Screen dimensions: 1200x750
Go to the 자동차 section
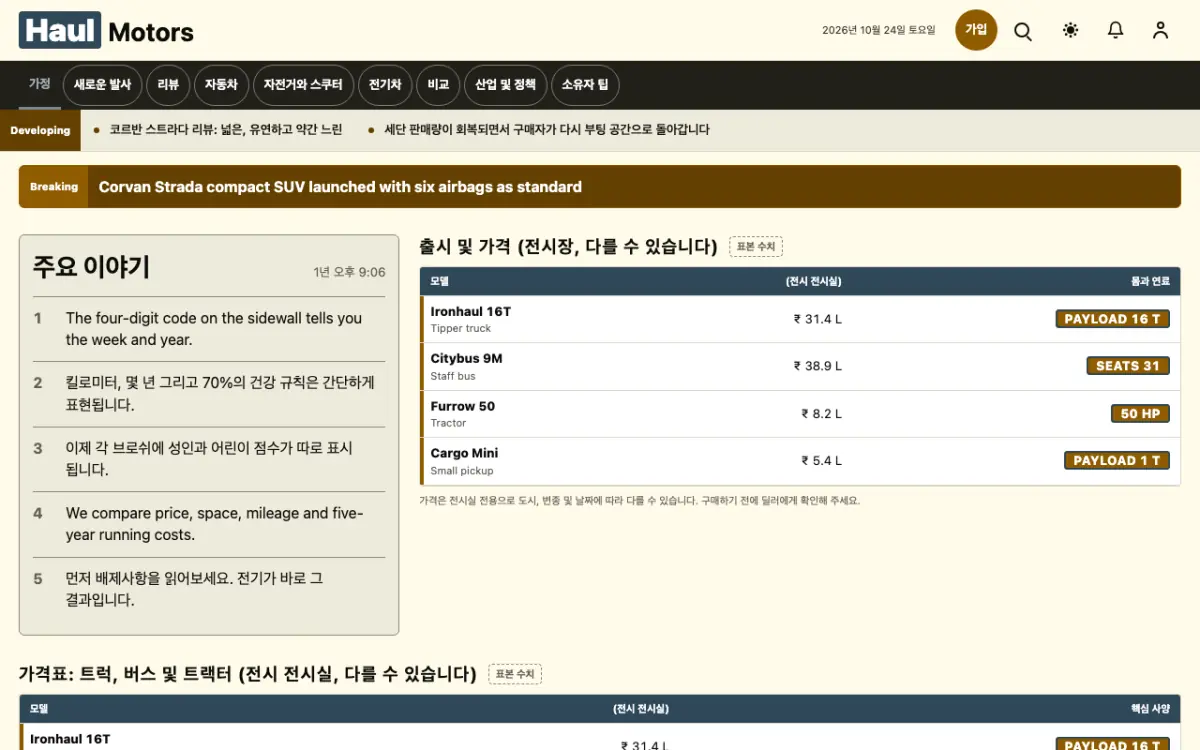pos(221,85)
